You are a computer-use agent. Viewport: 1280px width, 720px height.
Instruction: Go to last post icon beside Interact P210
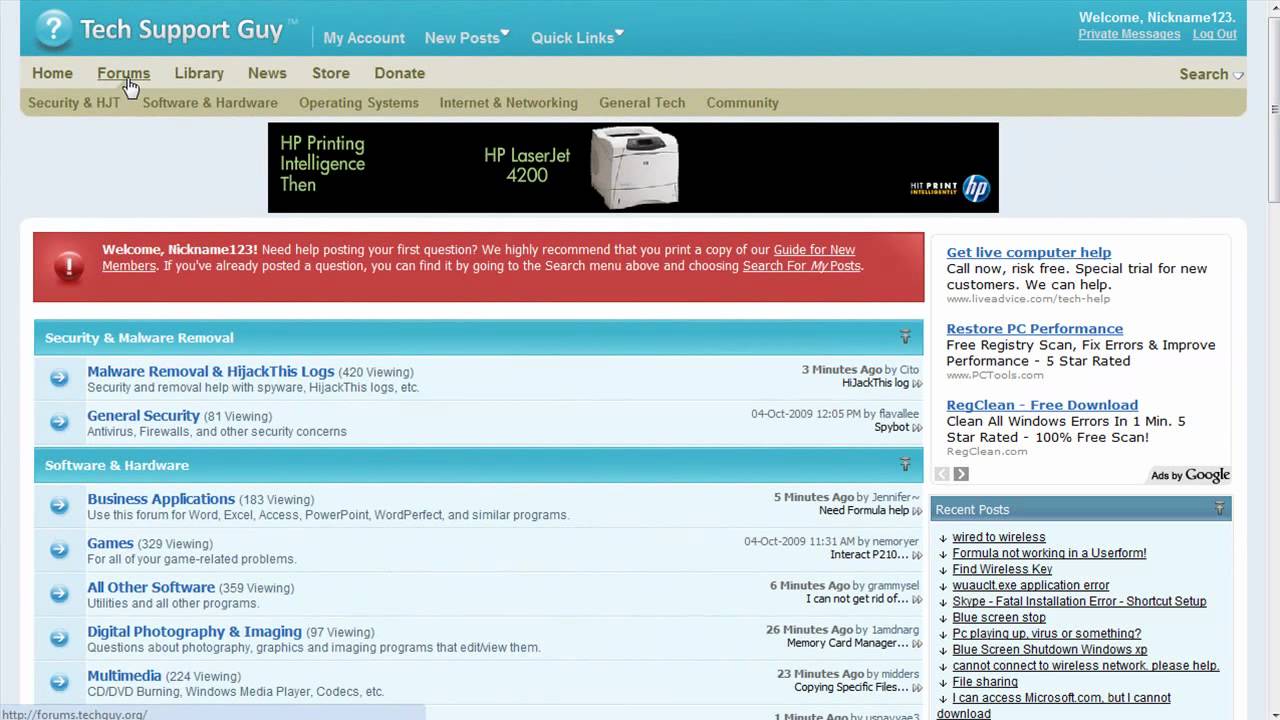coord(917,555)
